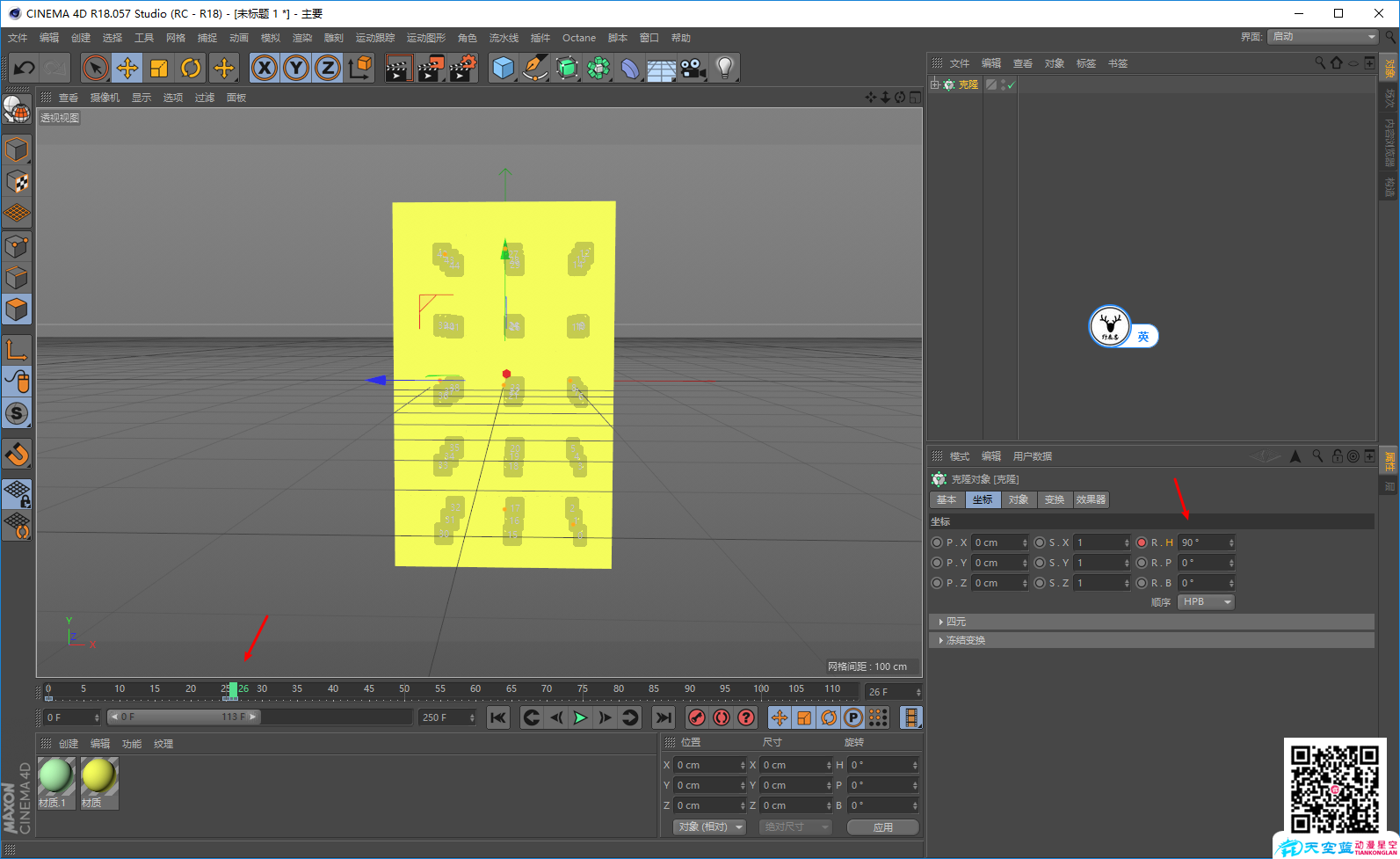The height and width of the screenshot is (859, 1400).
Task: Open the array modeling objects icon
Action: pyautogui.click(x=598, y=68)
